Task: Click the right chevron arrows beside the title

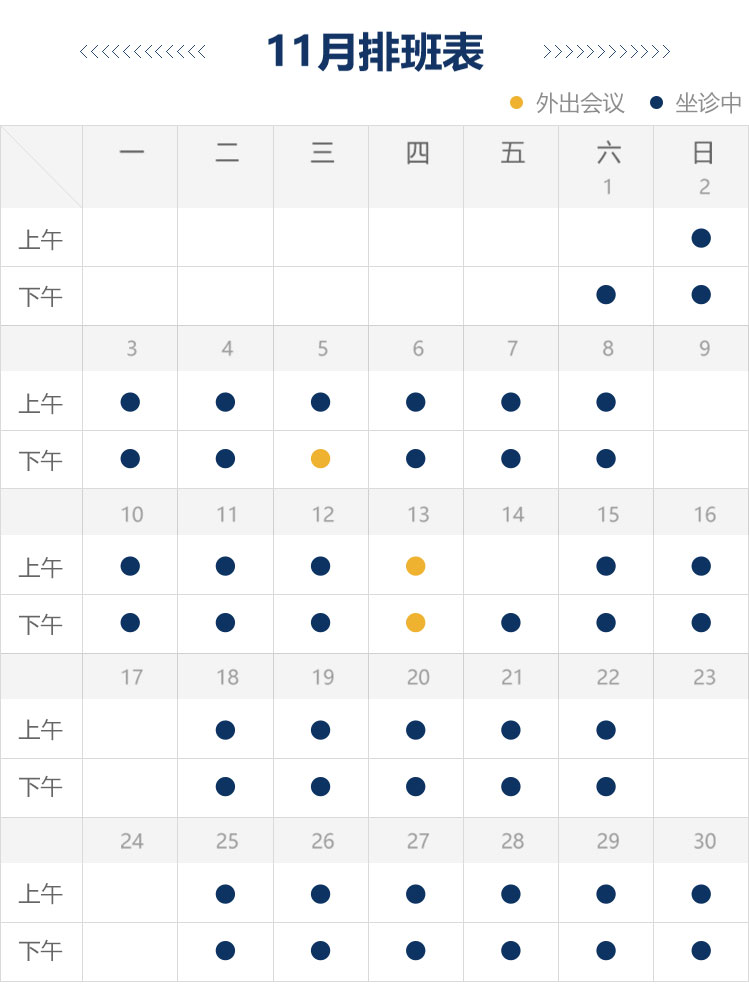Action: [x=606, y=52]
